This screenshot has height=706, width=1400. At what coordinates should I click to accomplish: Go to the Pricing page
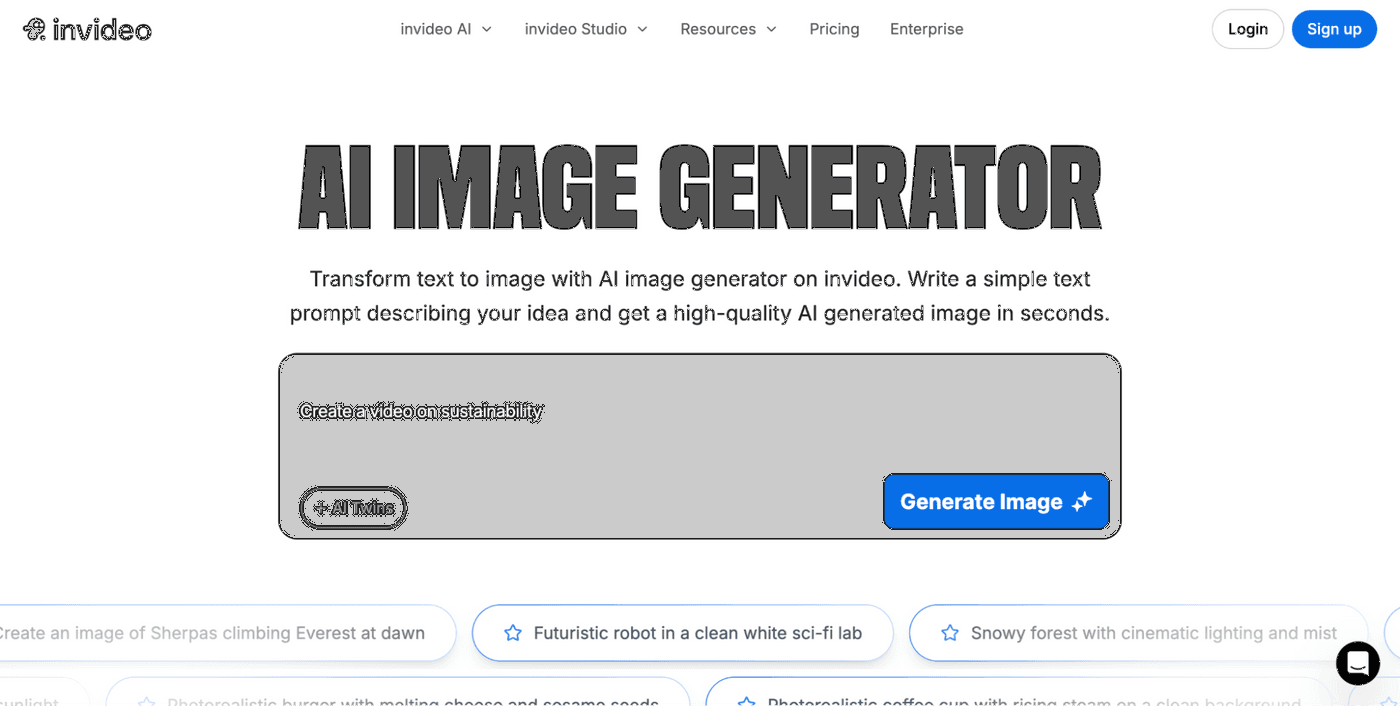pyautogui.click(x=834, y=29)
